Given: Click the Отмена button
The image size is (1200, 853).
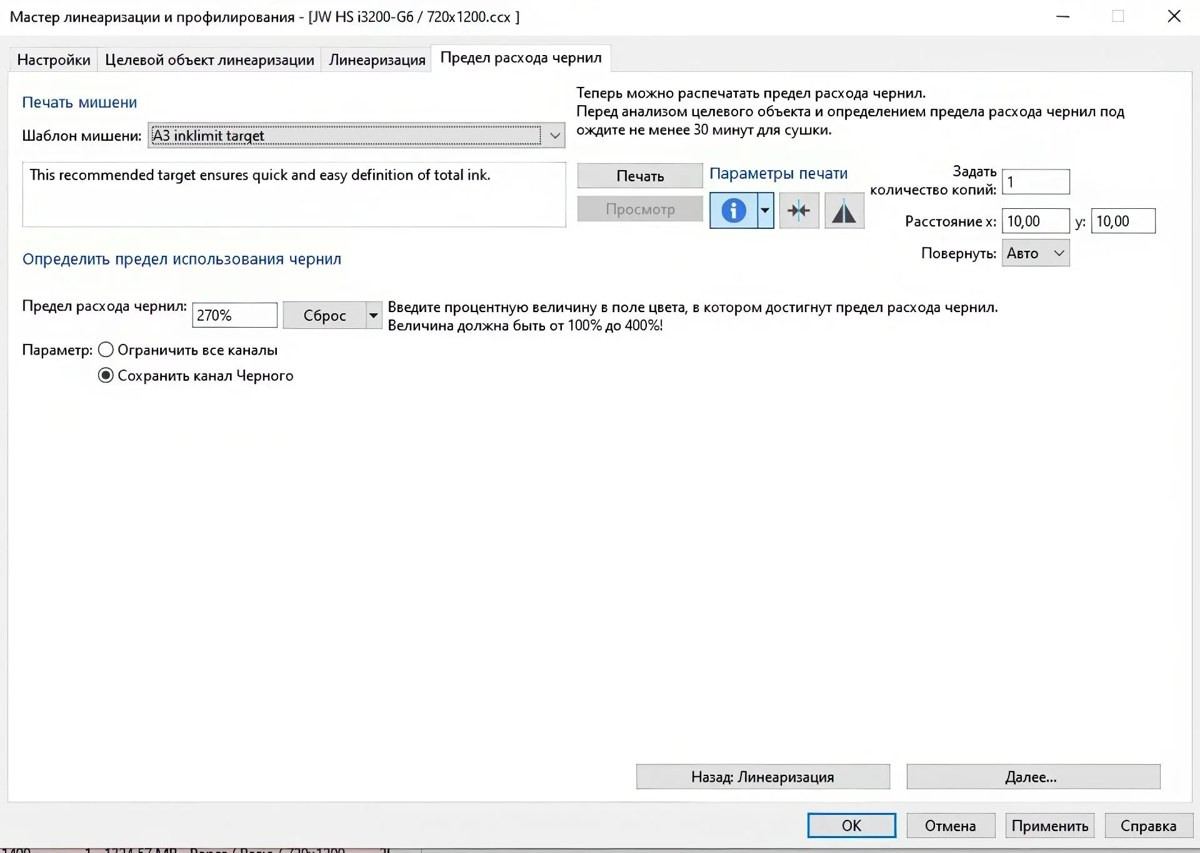Looking at the screenshot, I should [x=950, y=825].
